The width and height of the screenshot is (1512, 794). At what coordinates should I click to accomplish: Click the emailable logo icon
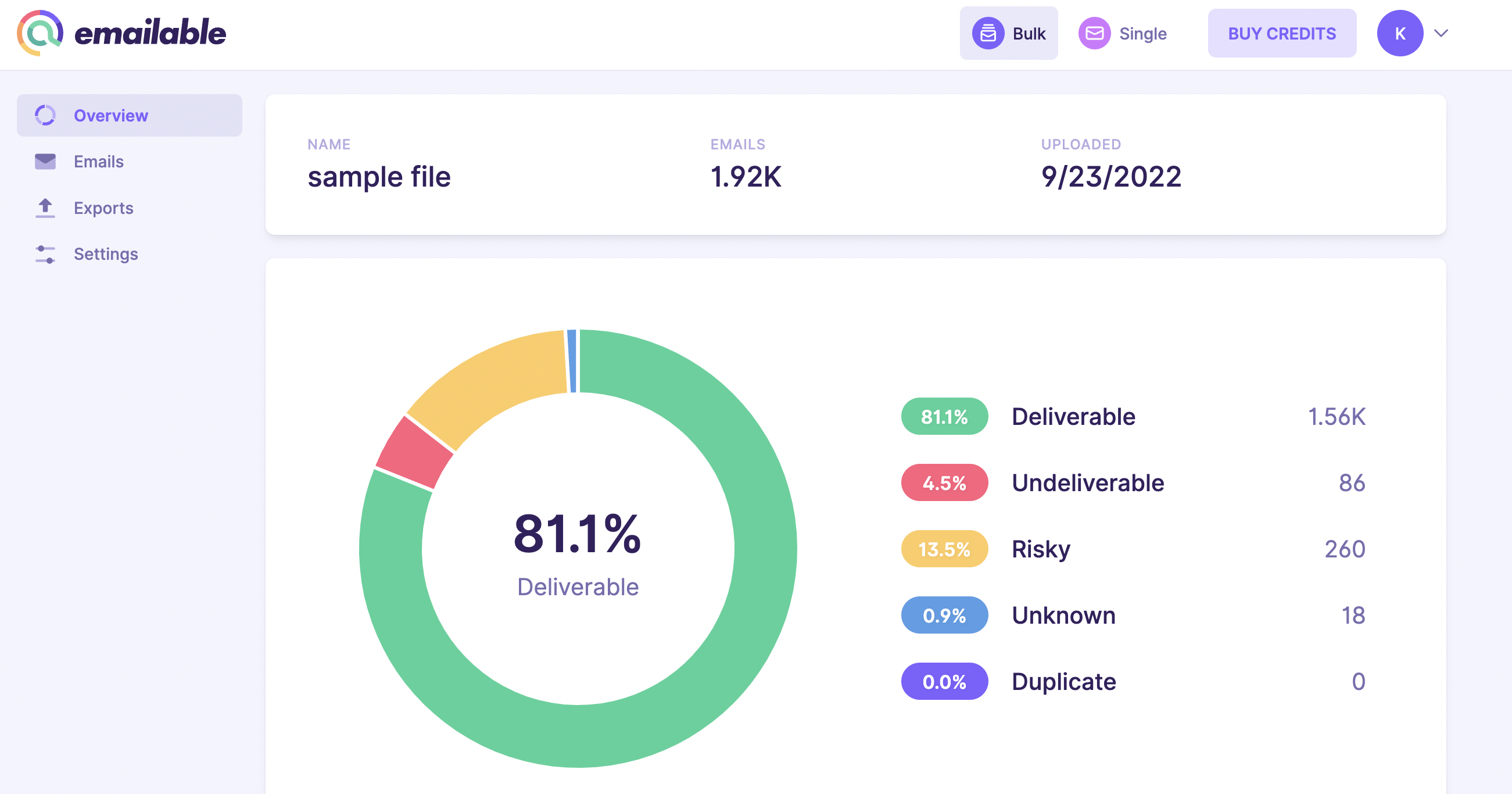click(x=40, y=33)
